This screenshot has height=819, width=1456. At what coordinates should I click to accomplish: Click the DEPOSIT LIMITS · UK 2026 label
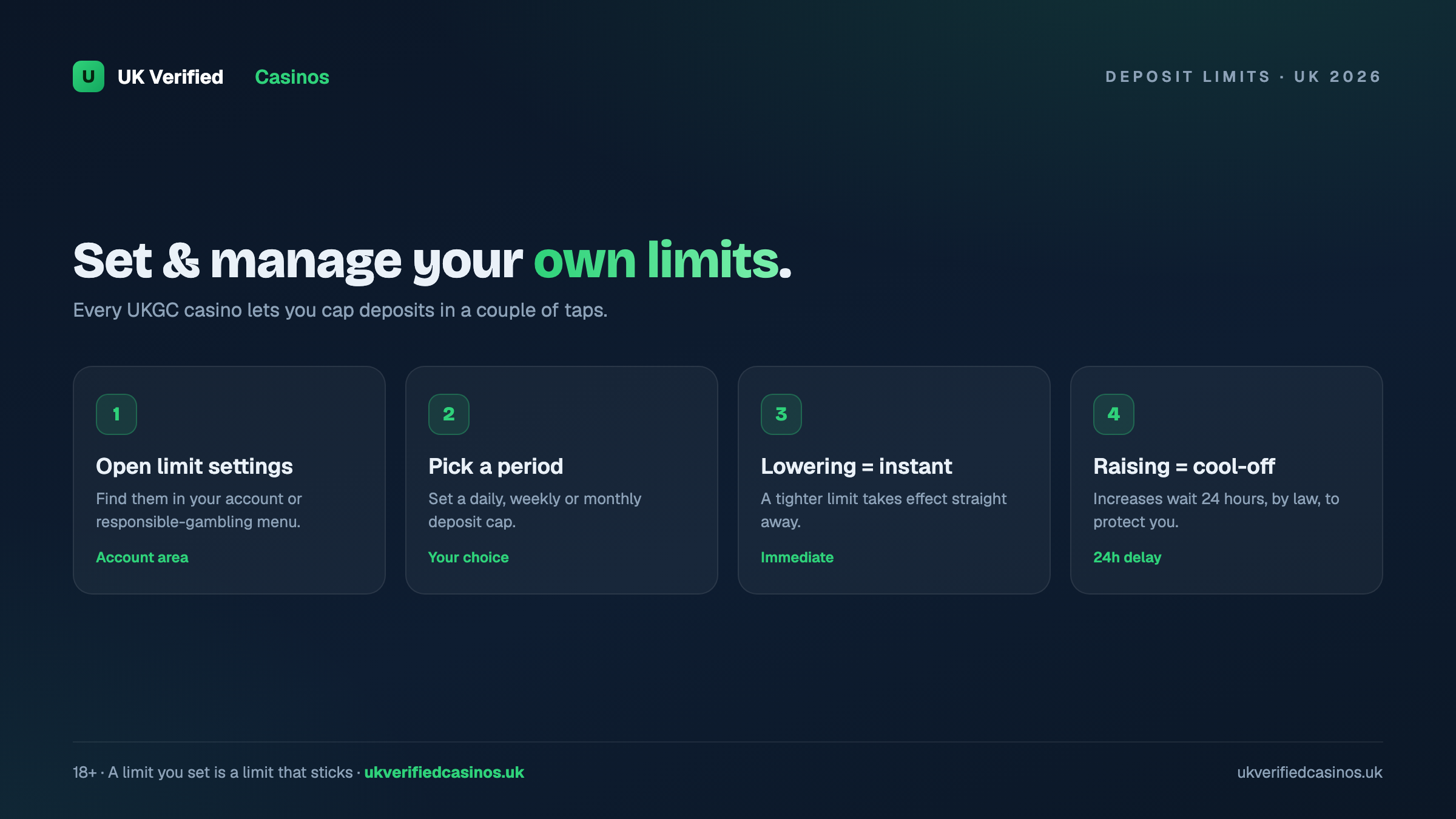click(1244, 76)
